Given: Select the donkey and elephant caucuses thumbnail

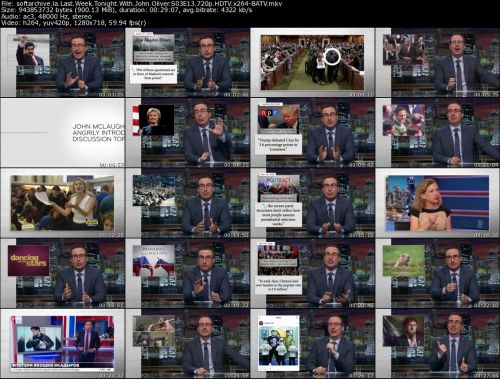Looking at the screenshot, I should tap(187, 273).
